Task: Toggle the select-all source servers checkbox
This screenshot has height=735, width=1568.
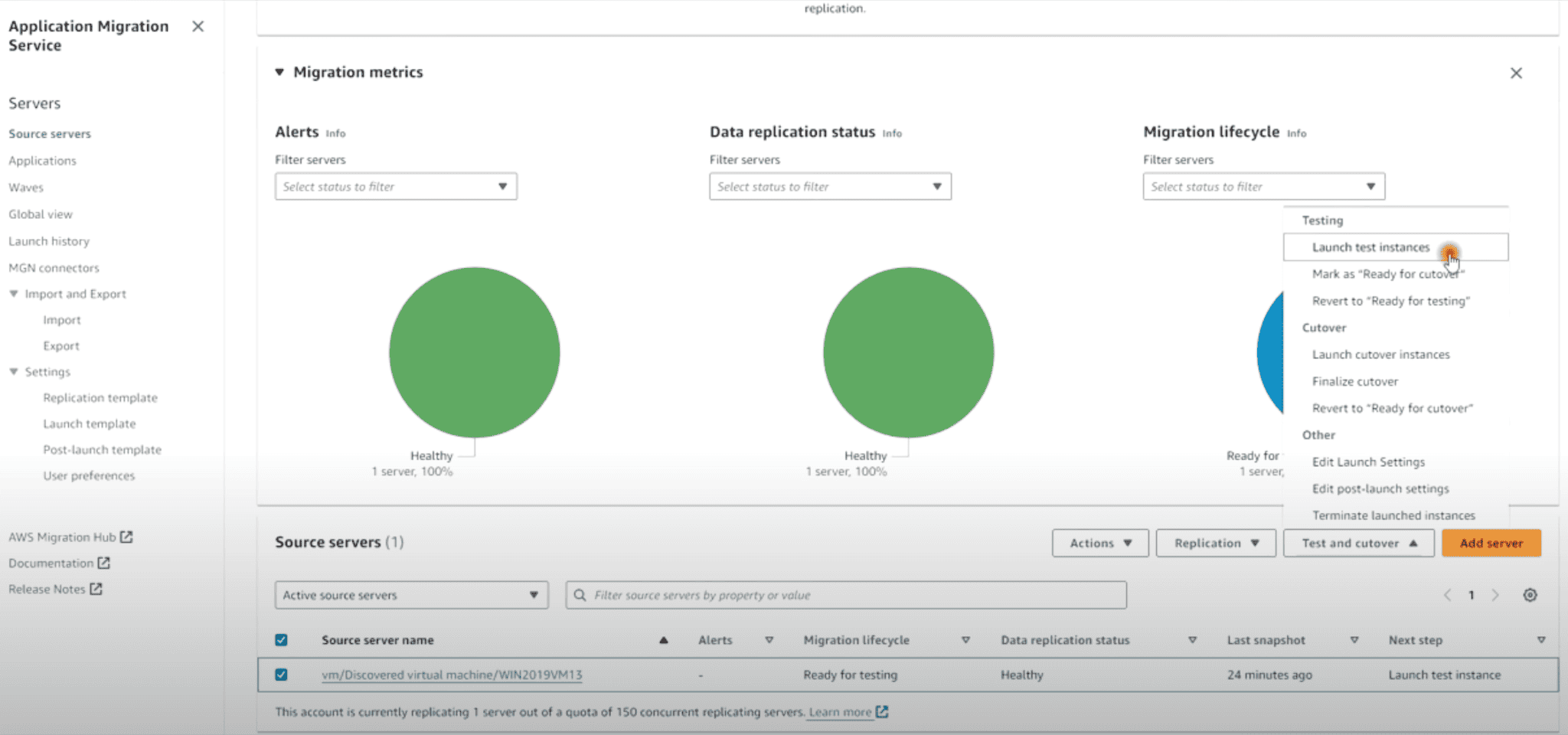Action: [x=281, y=640]
